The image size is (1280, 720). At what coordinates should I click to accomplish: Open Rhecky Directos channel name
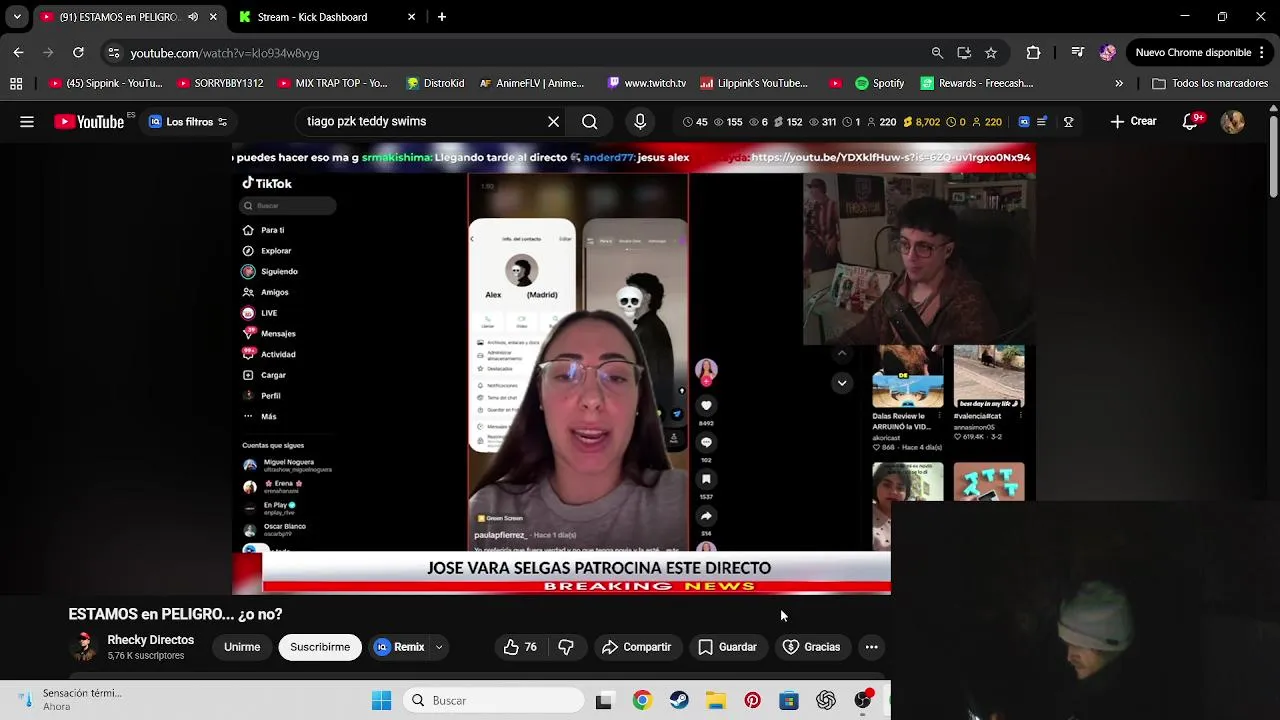click(x=151, y=640)
